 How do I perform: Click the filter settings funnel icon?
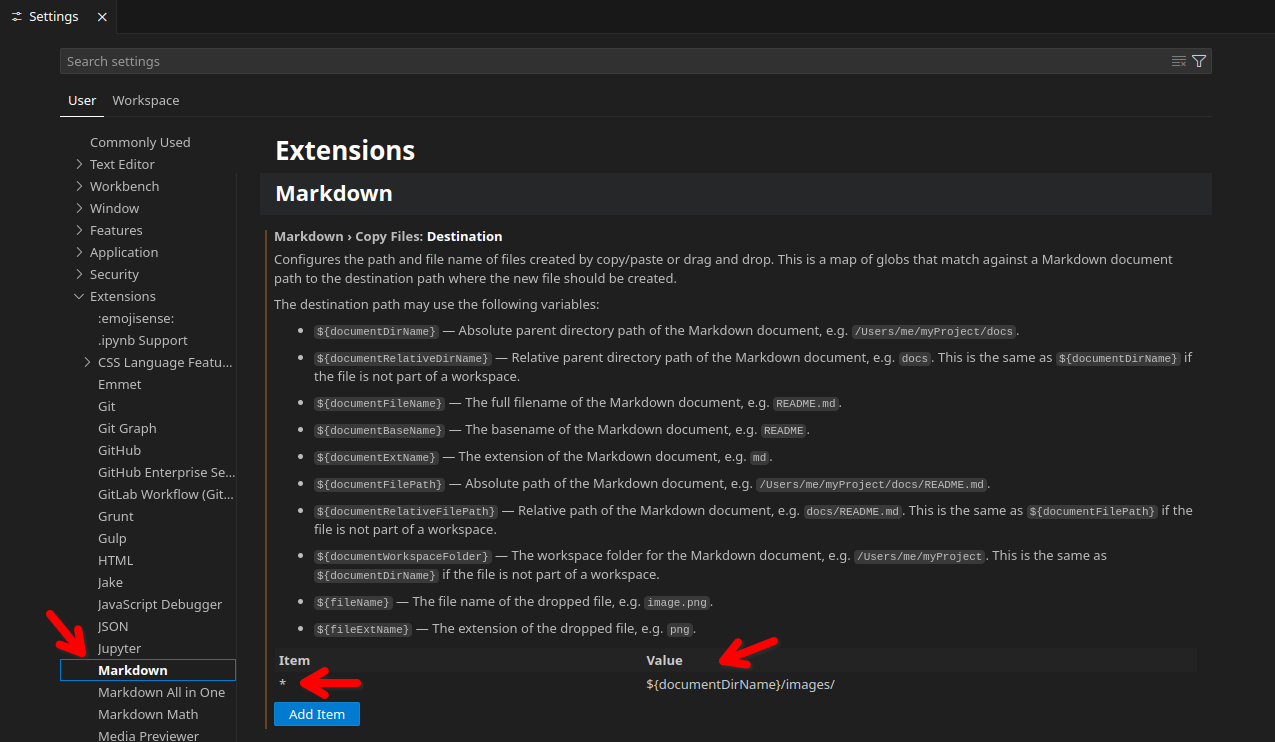point(1199,62)
